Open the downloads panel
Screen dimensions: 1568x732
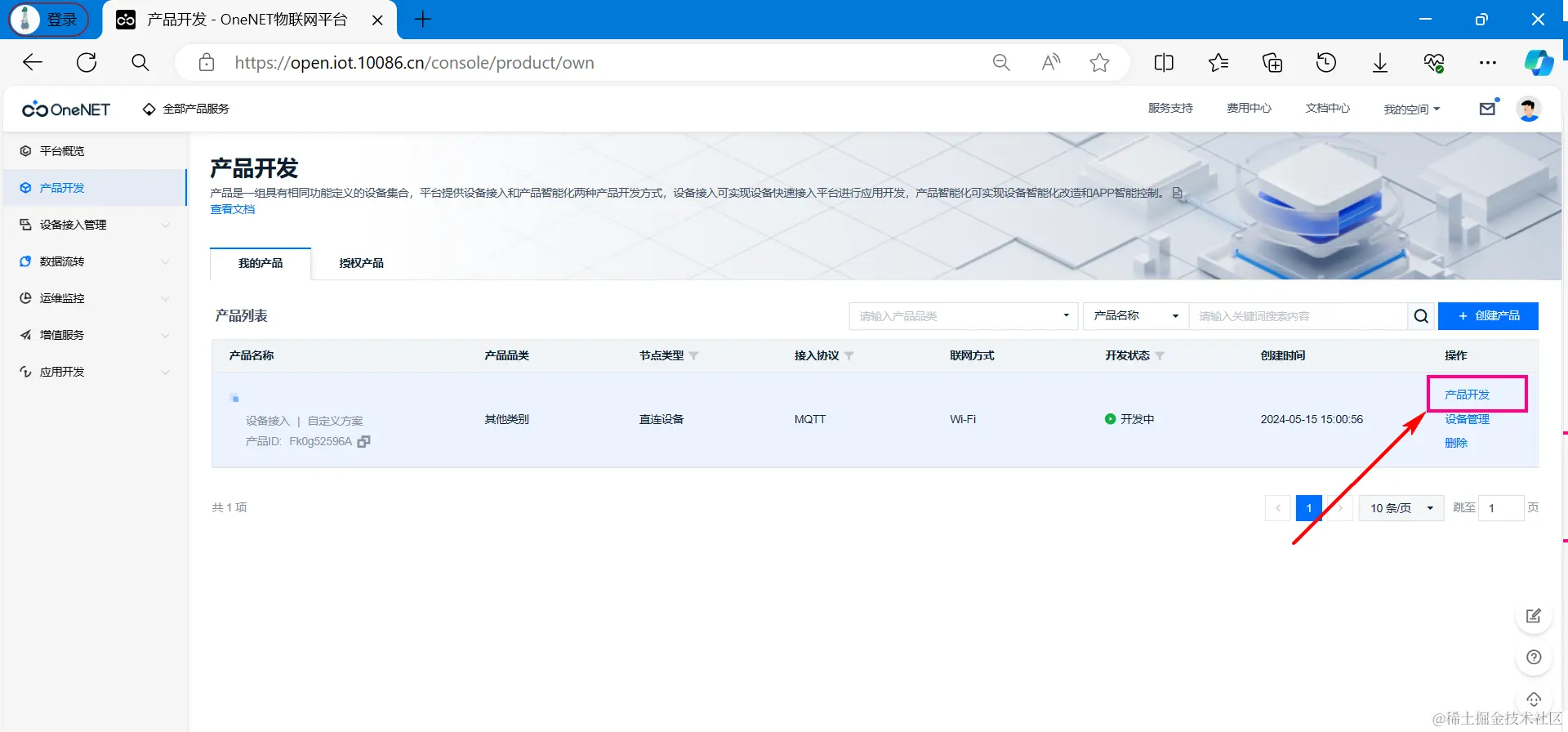click(1380, 62)
